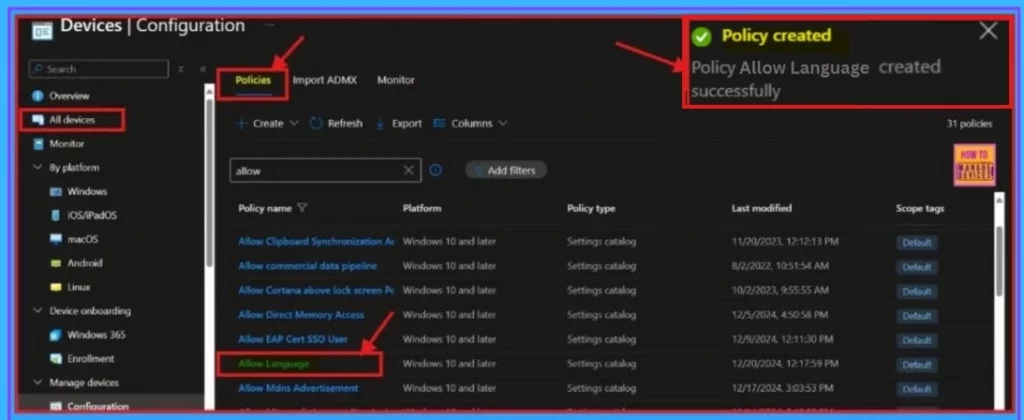
Task: Open Allow Clipboard Synchronization policy
Action: (x=316, y=242)
